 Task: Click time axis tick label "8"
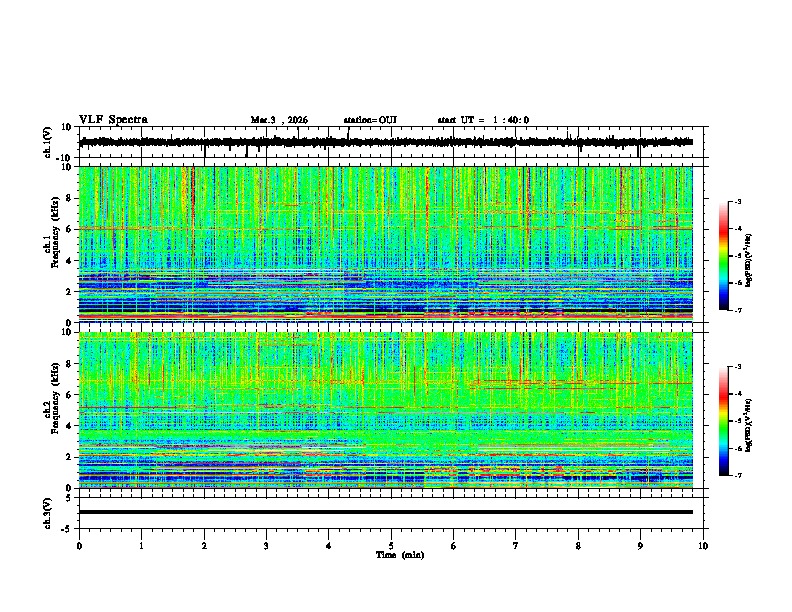(x=578, y=546)
